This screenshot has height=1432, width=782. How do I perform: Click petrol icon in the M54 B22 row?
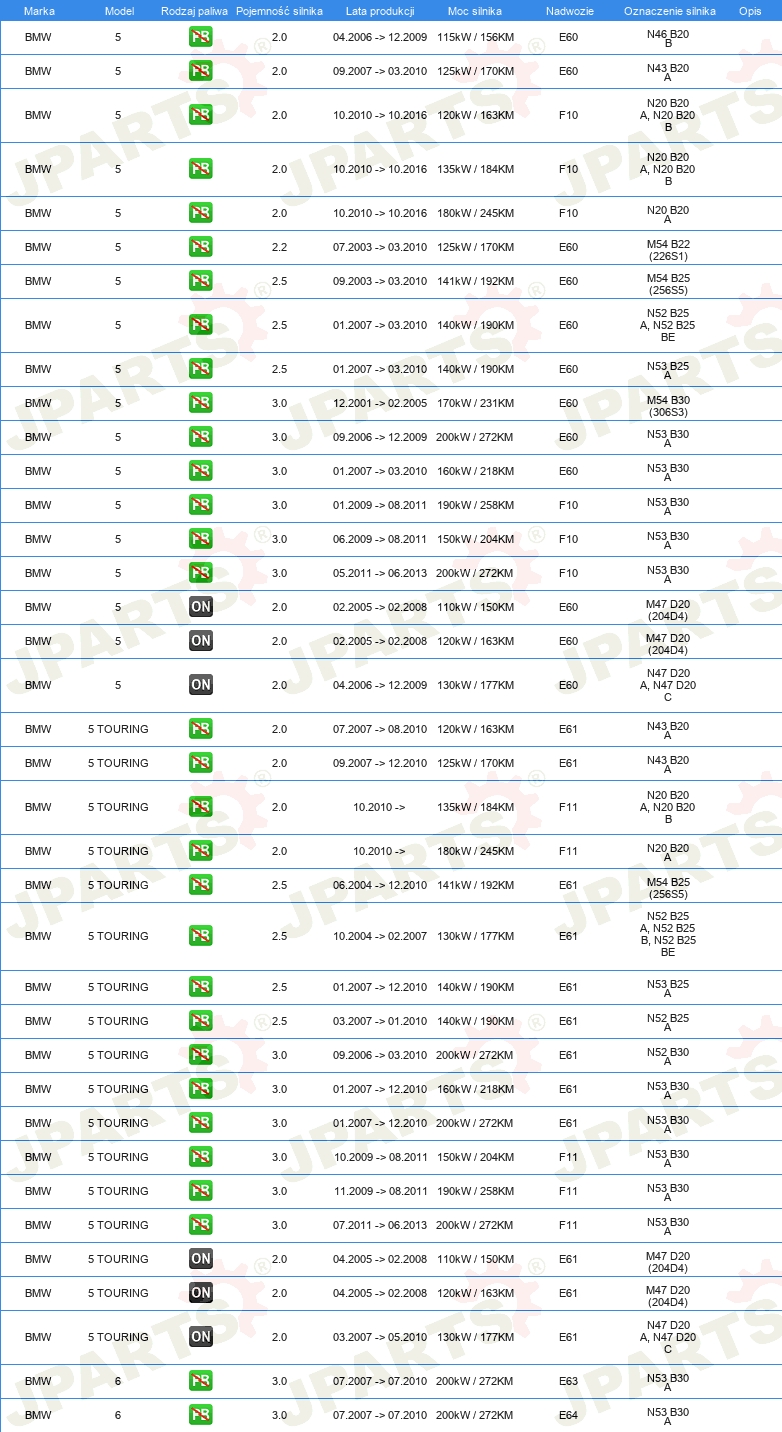click(x=201, y=247)
